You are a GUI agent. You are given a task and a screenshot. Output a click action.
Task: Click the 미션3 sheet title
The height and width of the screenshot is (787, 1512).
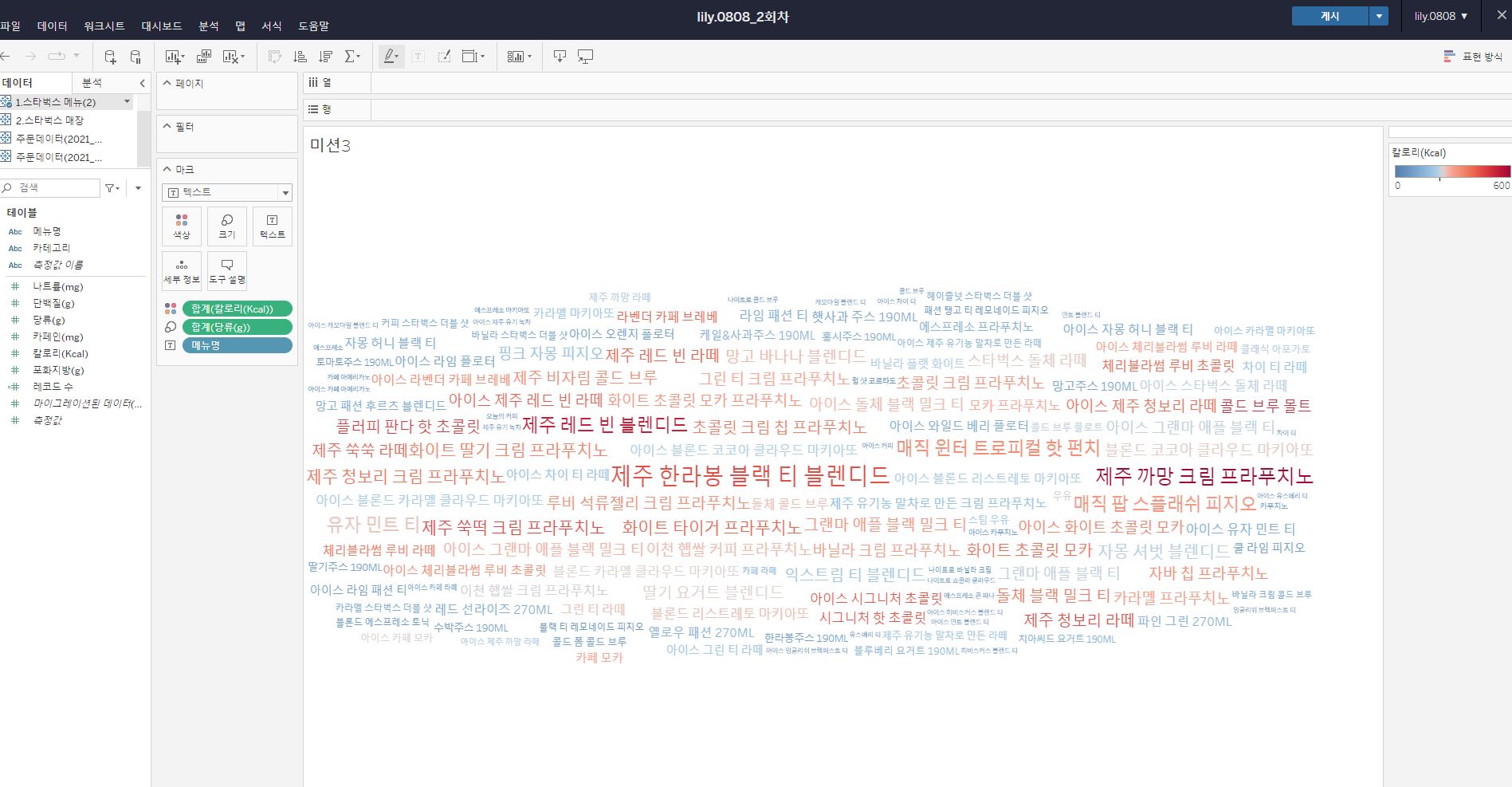click(331, 145)
